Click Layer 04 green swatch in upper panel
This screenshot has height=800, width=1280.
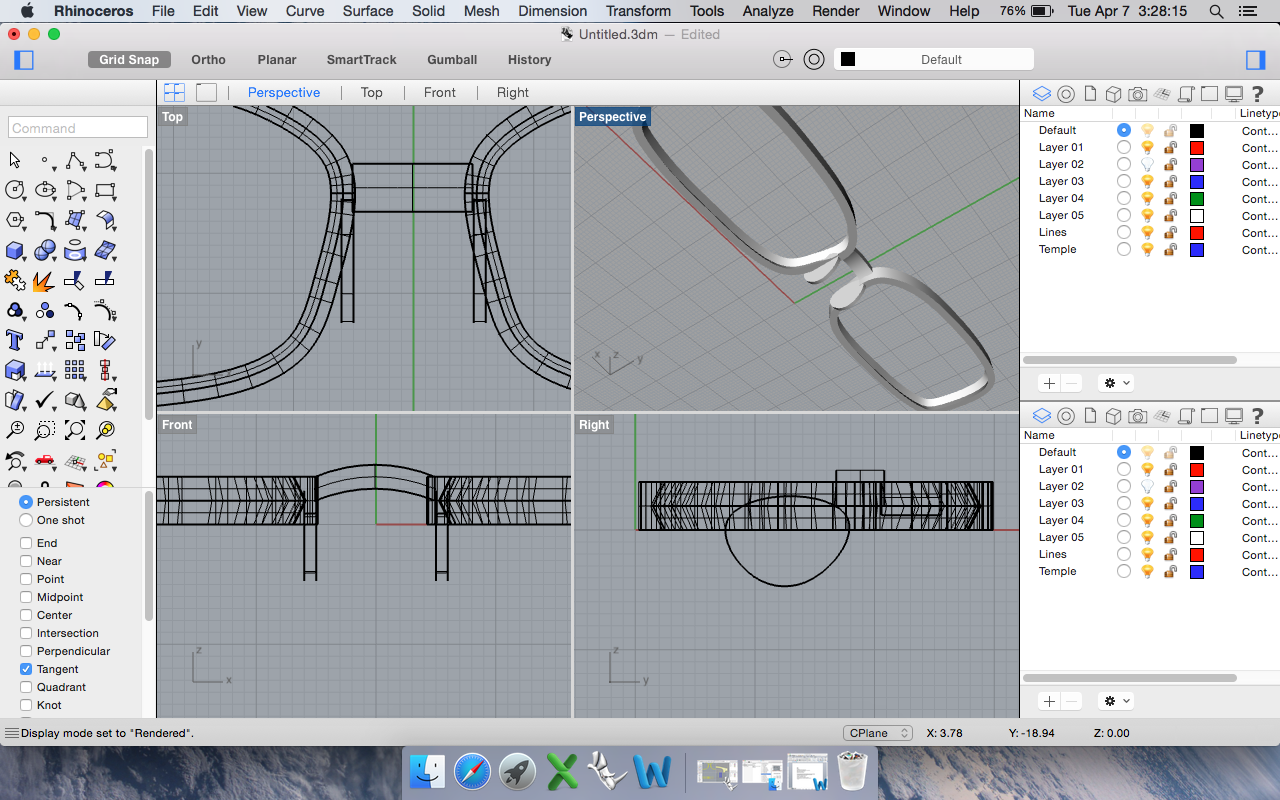point(1196,198)
